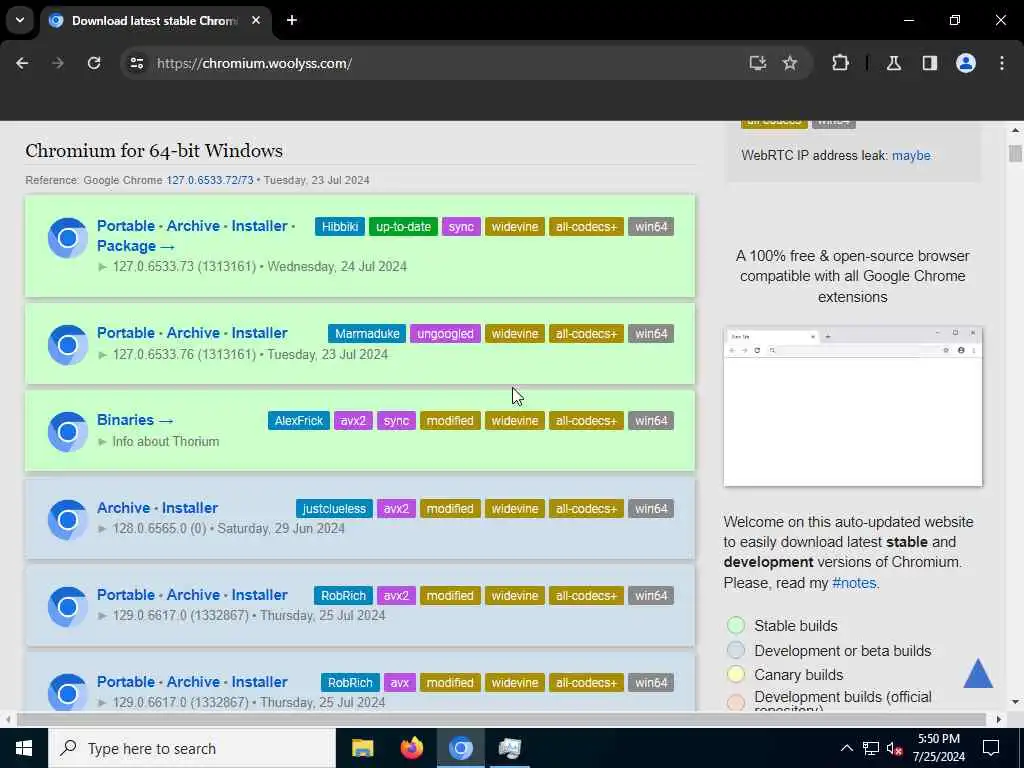
Task: Open the #notes link
Action: tap(854, 583)
